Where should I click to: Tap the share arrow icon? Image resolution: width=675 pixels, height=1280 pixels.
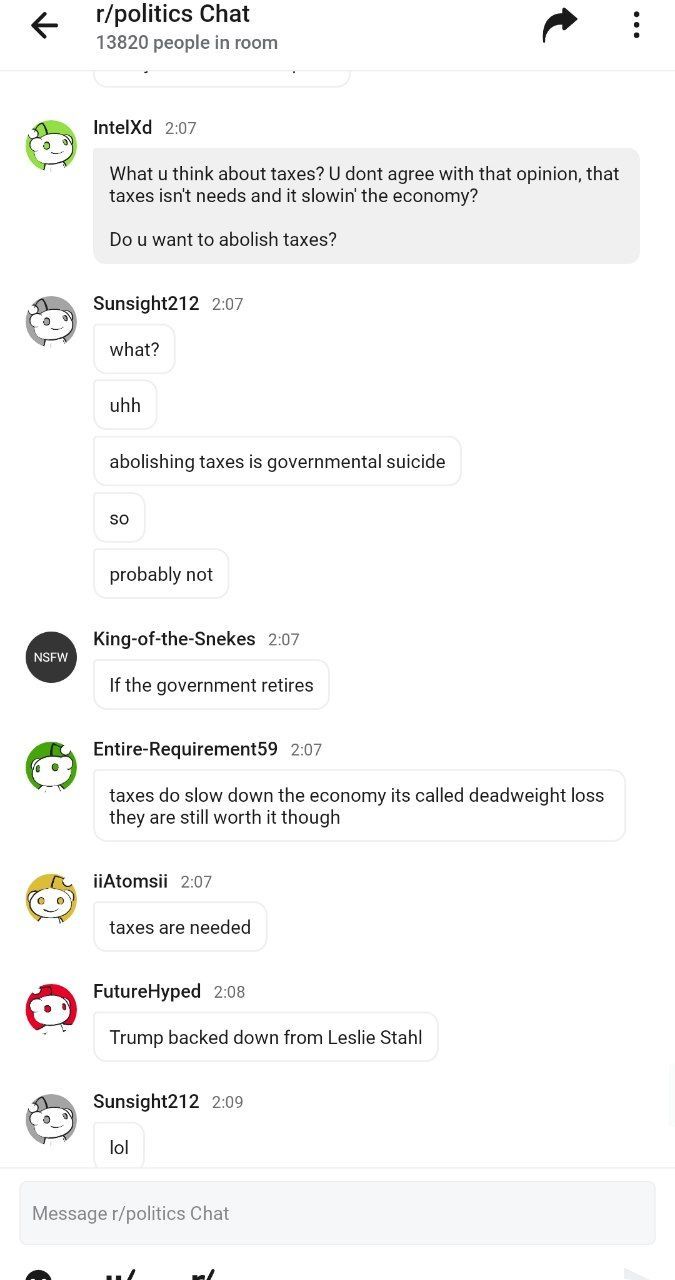point(560,25)
